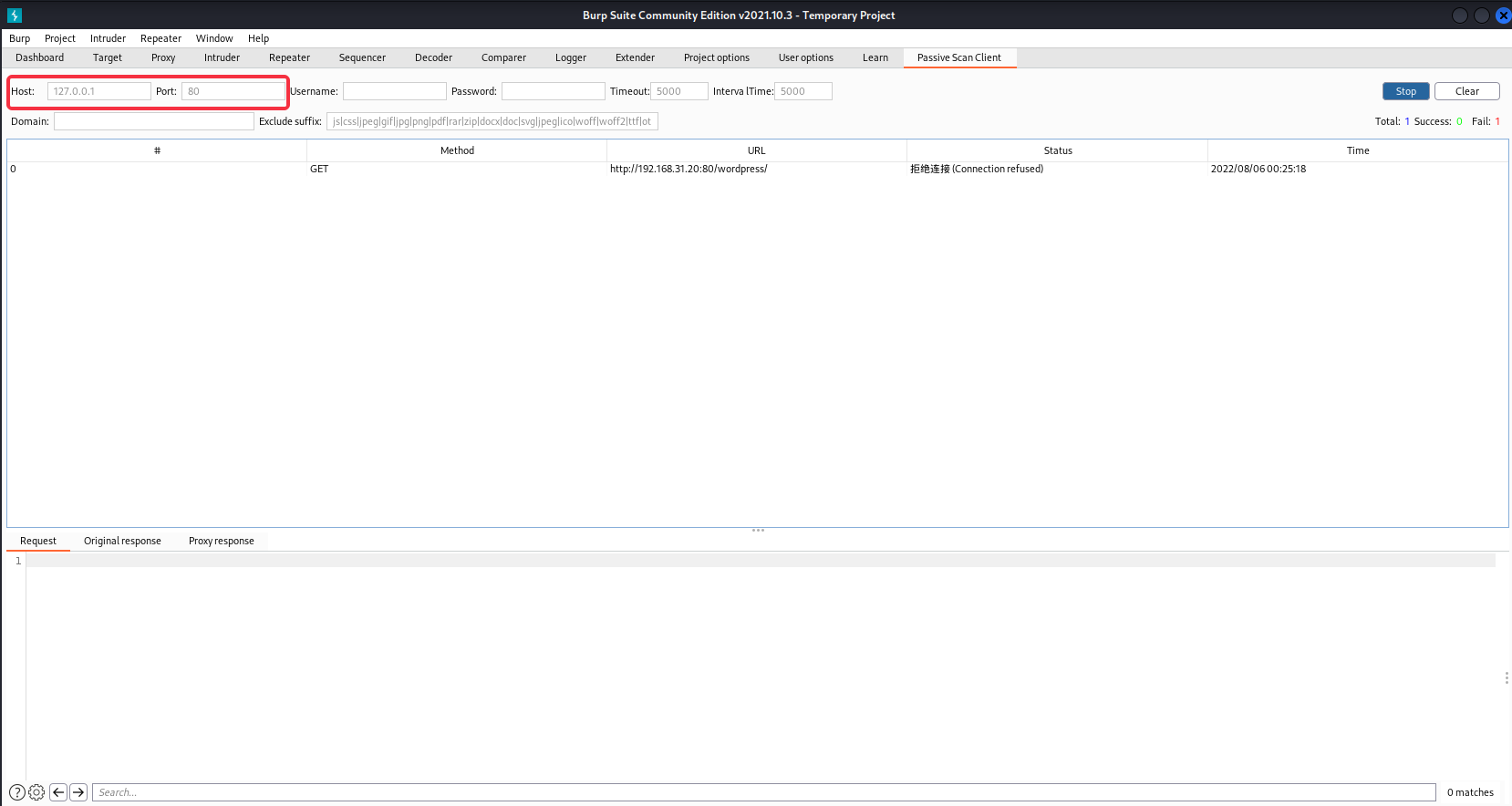This screenshot has height=806, width=1512.
Task: Click the Password input field
Action: coord(554,91)
